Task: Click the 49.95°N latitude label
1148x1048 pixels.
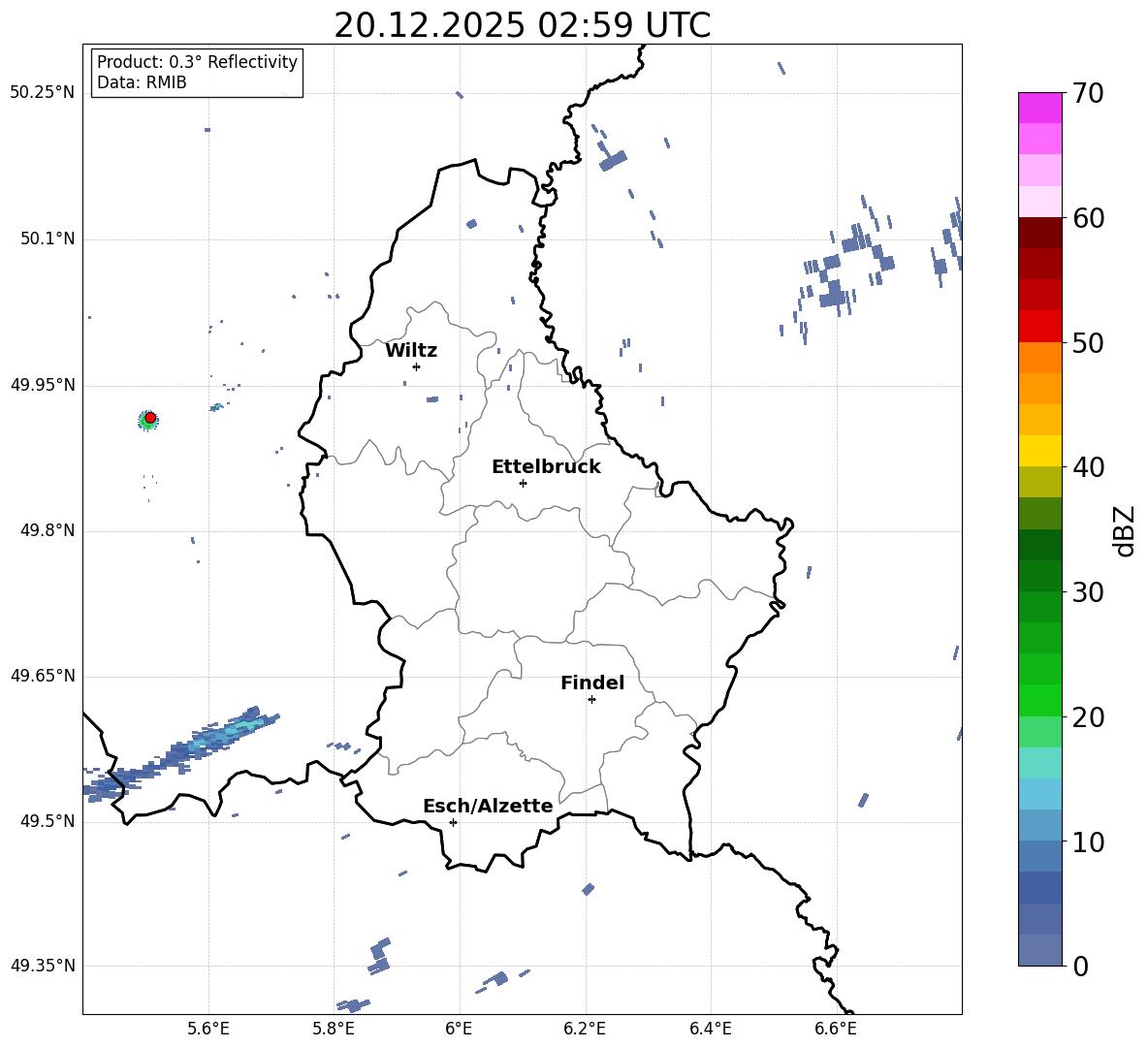Action: (43, 385)
